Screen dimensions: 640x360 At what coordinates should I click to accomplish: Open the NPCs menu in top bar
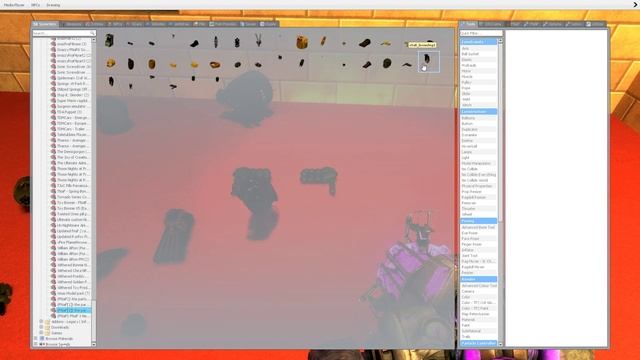36,5
